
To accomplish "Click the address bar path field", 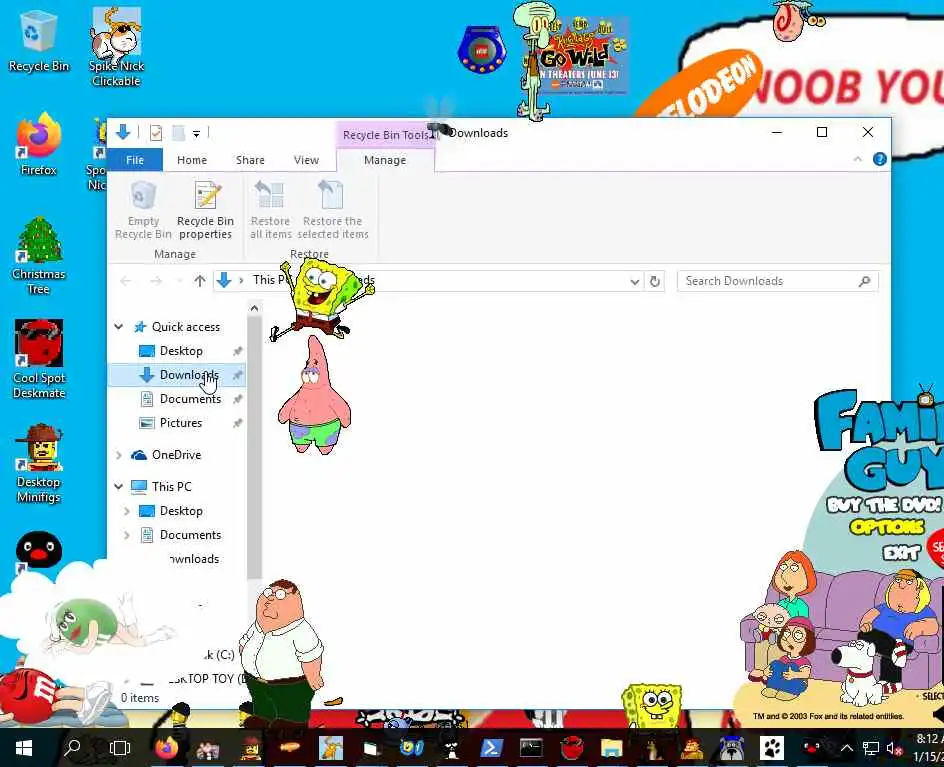I will click(x=439, y=281).
